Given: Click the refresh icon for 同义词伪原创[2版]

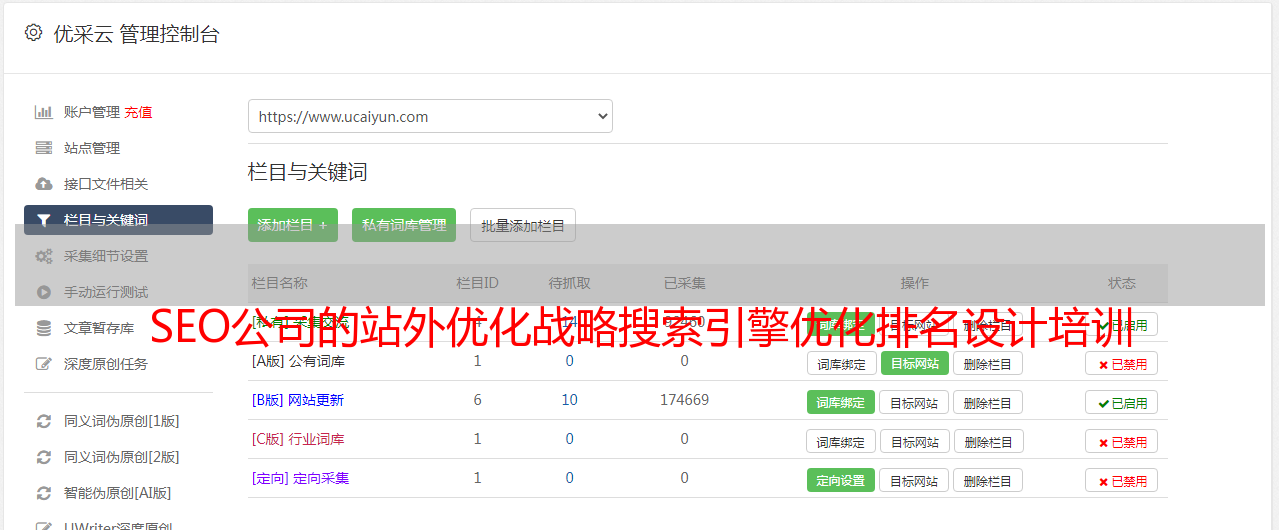Looking at the screenshot, I should tap(44, 457).
